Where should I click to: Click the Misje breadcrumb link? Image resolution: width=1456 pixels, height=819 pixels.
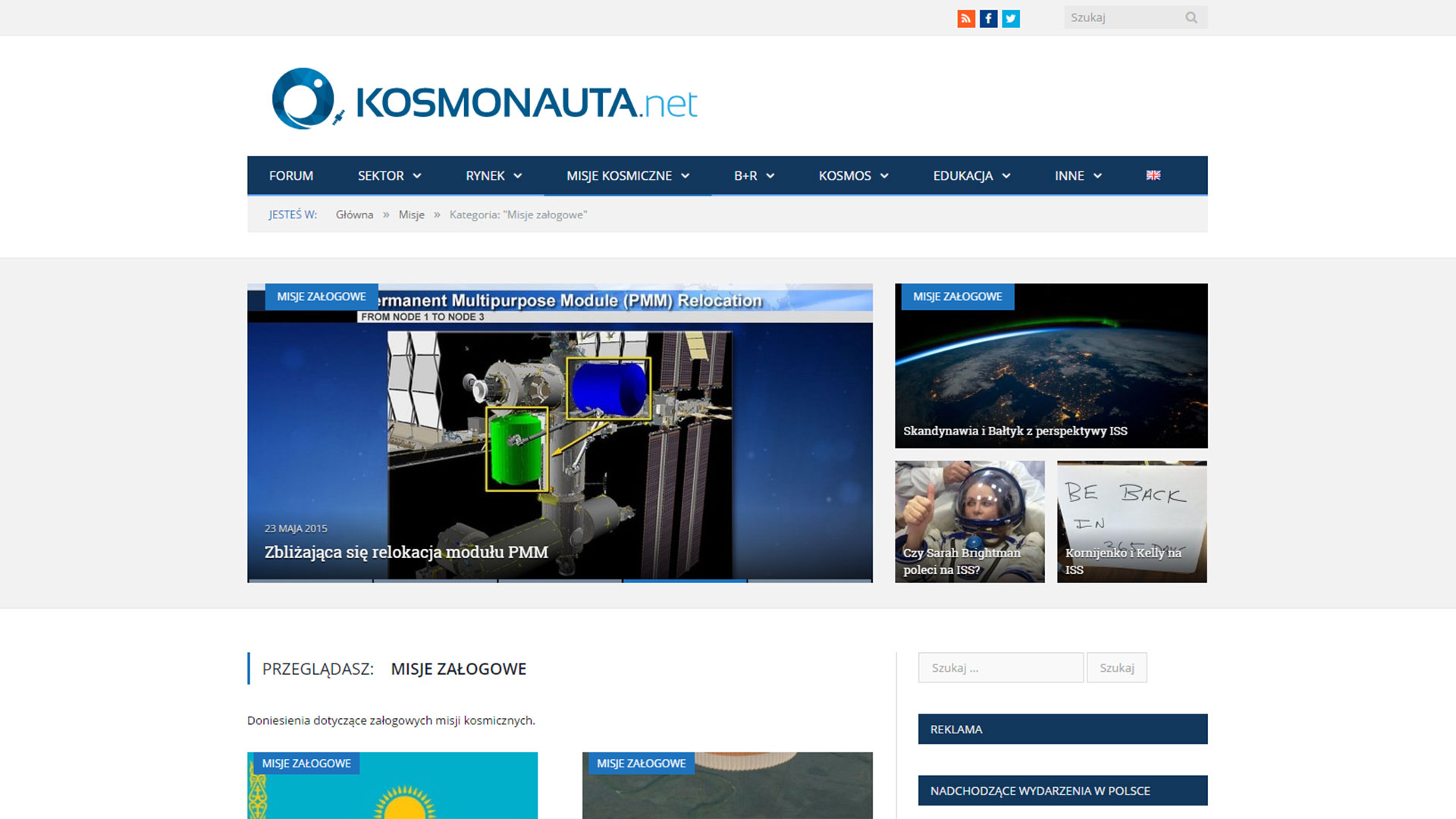[411, 215]
